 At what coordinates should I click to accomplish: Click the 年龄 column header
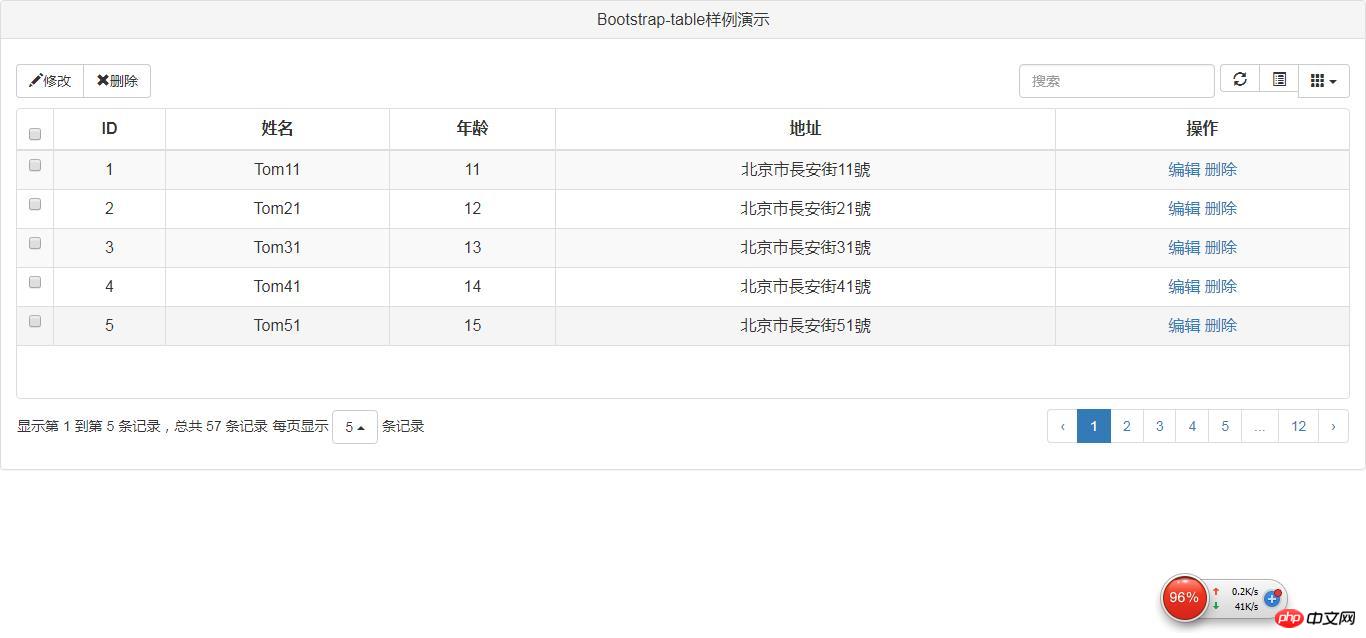(472, 128)
